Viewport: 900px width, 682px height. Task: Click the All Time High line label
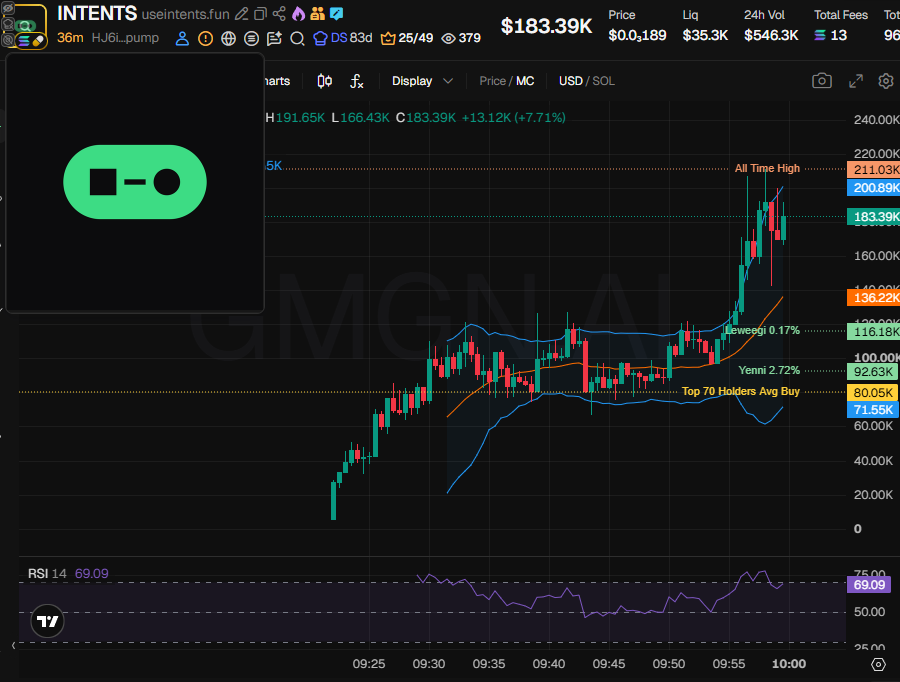(767, 168)
